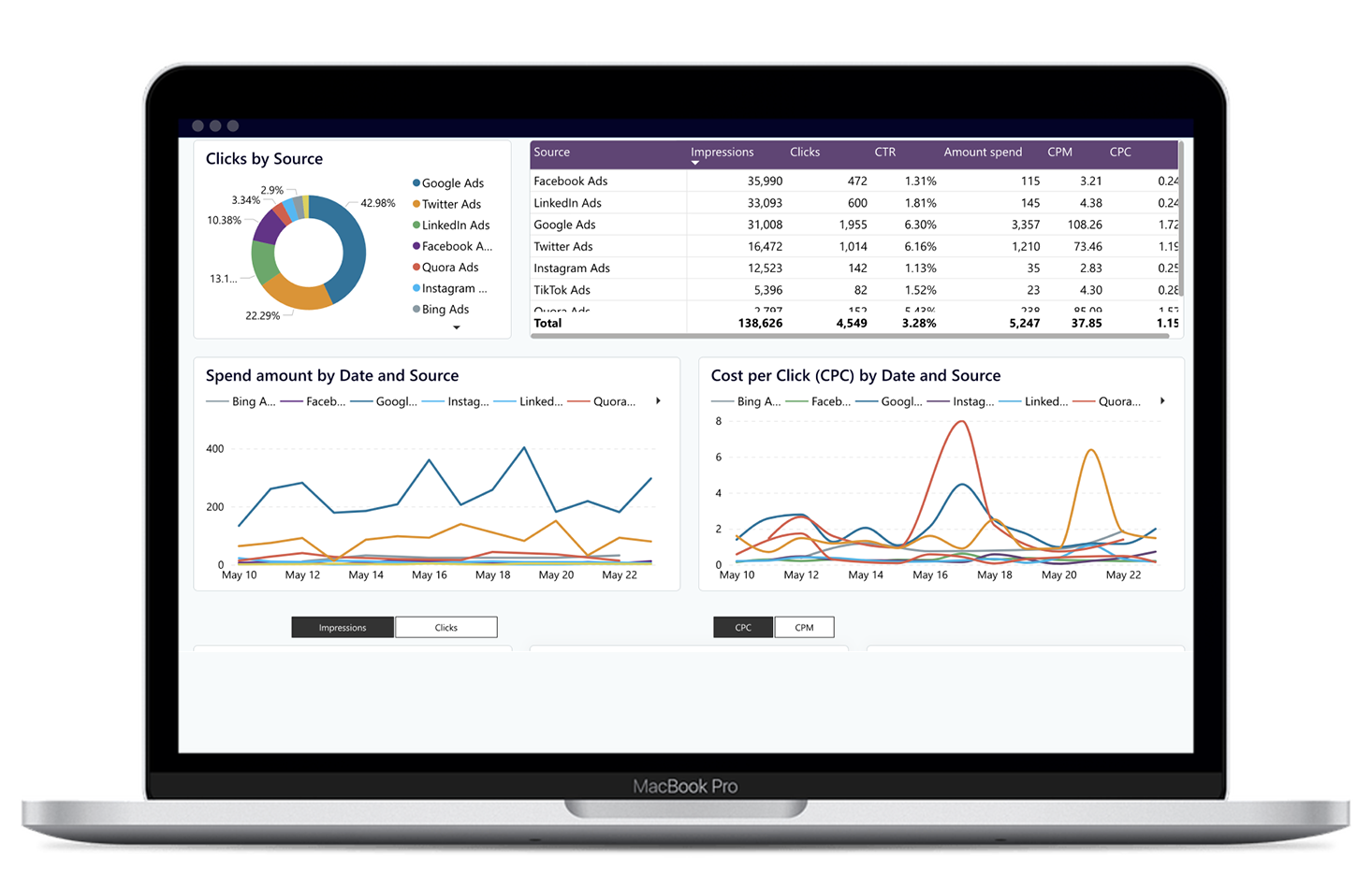Click total impressions value 138,626
This screenshot has height=872, width=1372.
click(x=760, y=324)
